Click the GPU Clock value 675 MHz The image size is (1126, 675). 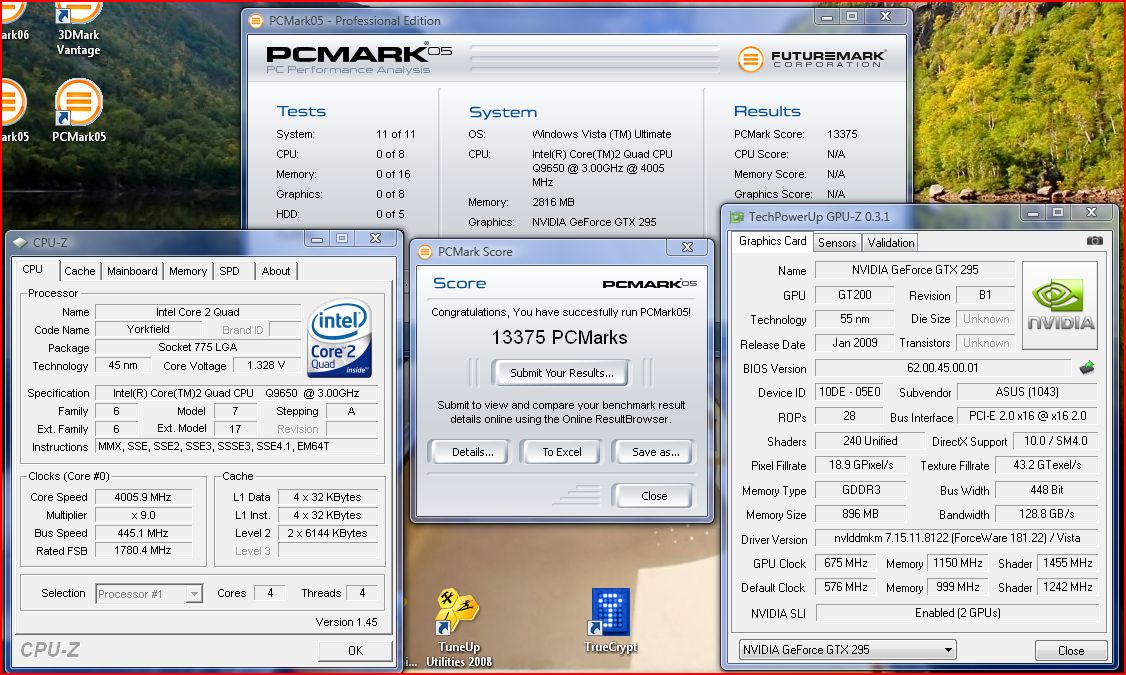pos(845,563)
